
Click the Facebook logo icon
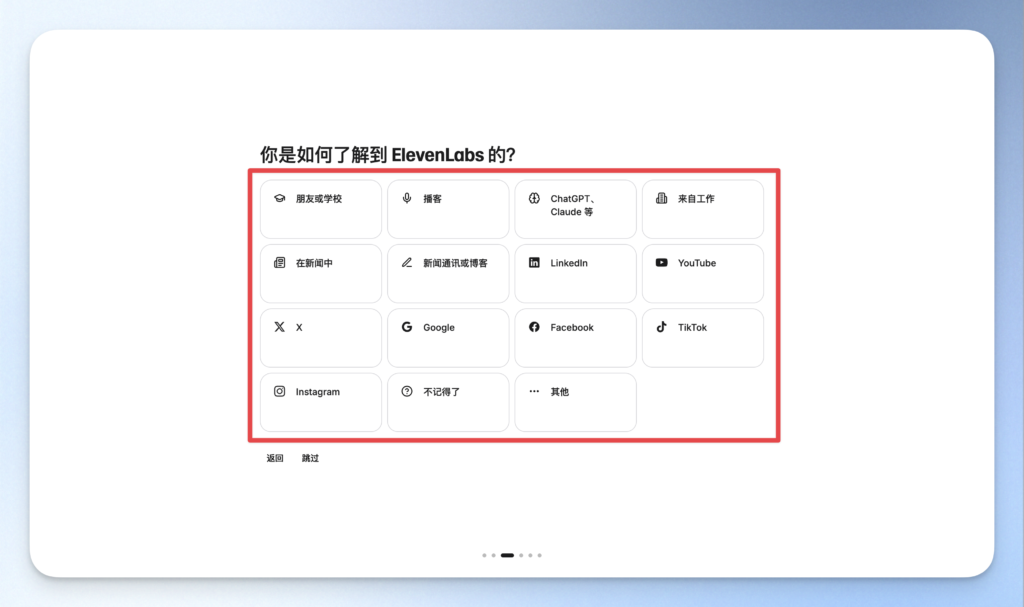(534, 327)
